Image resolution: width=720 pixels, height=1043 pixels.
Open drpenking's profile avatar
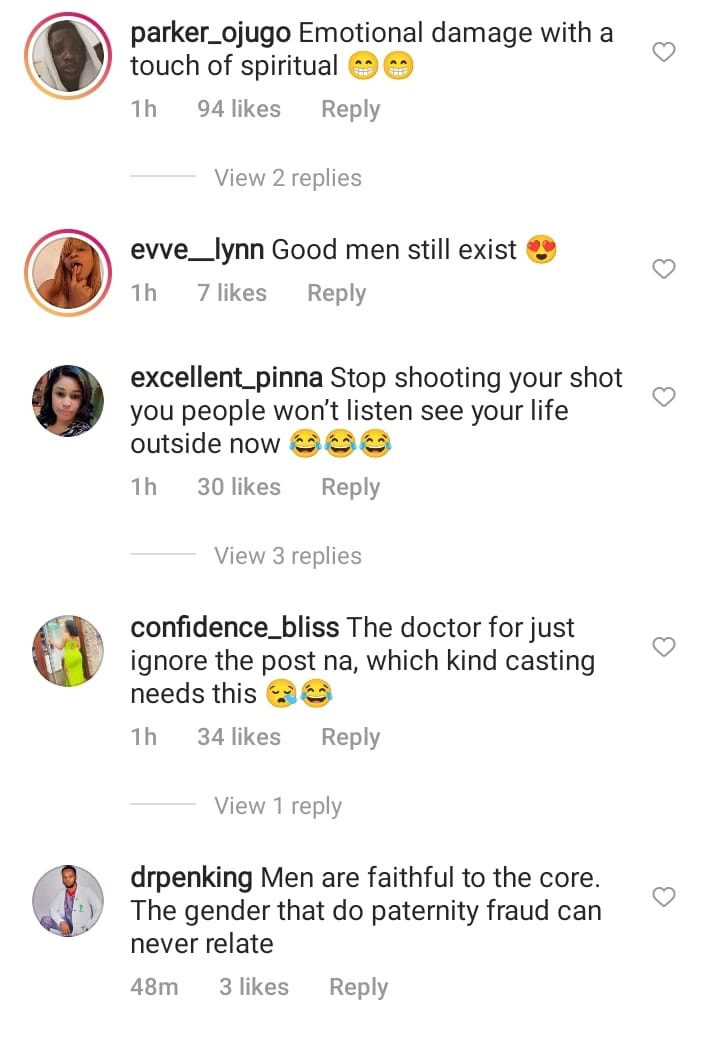click(69, 901)
